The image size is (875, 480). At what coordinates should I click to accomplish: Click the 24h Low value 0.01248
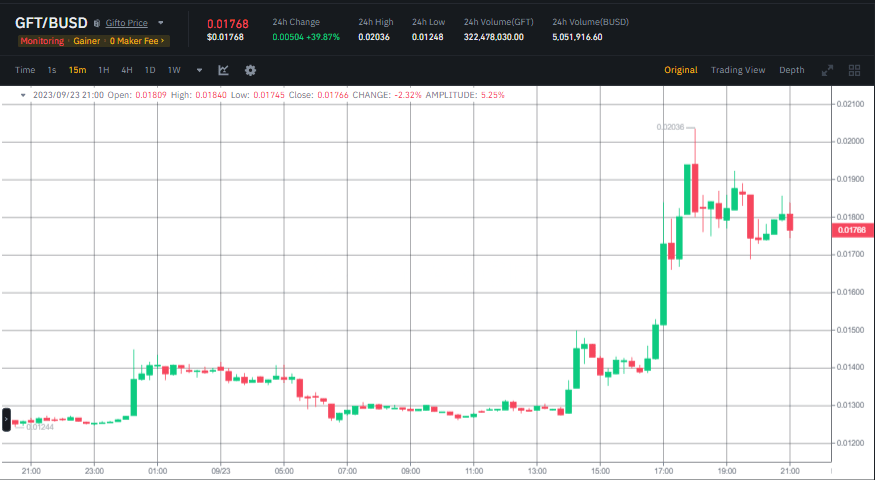[428, 37]
